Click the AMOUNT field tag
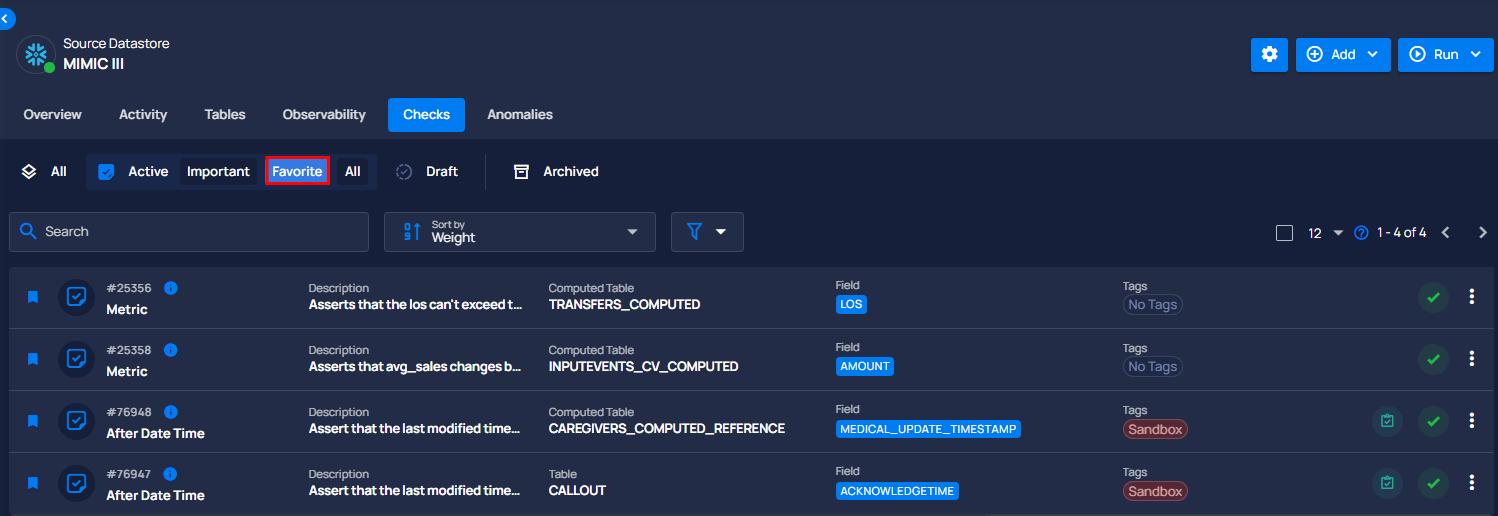The width and height of the screenshot is (1498, 516). [x=865, y=366]
